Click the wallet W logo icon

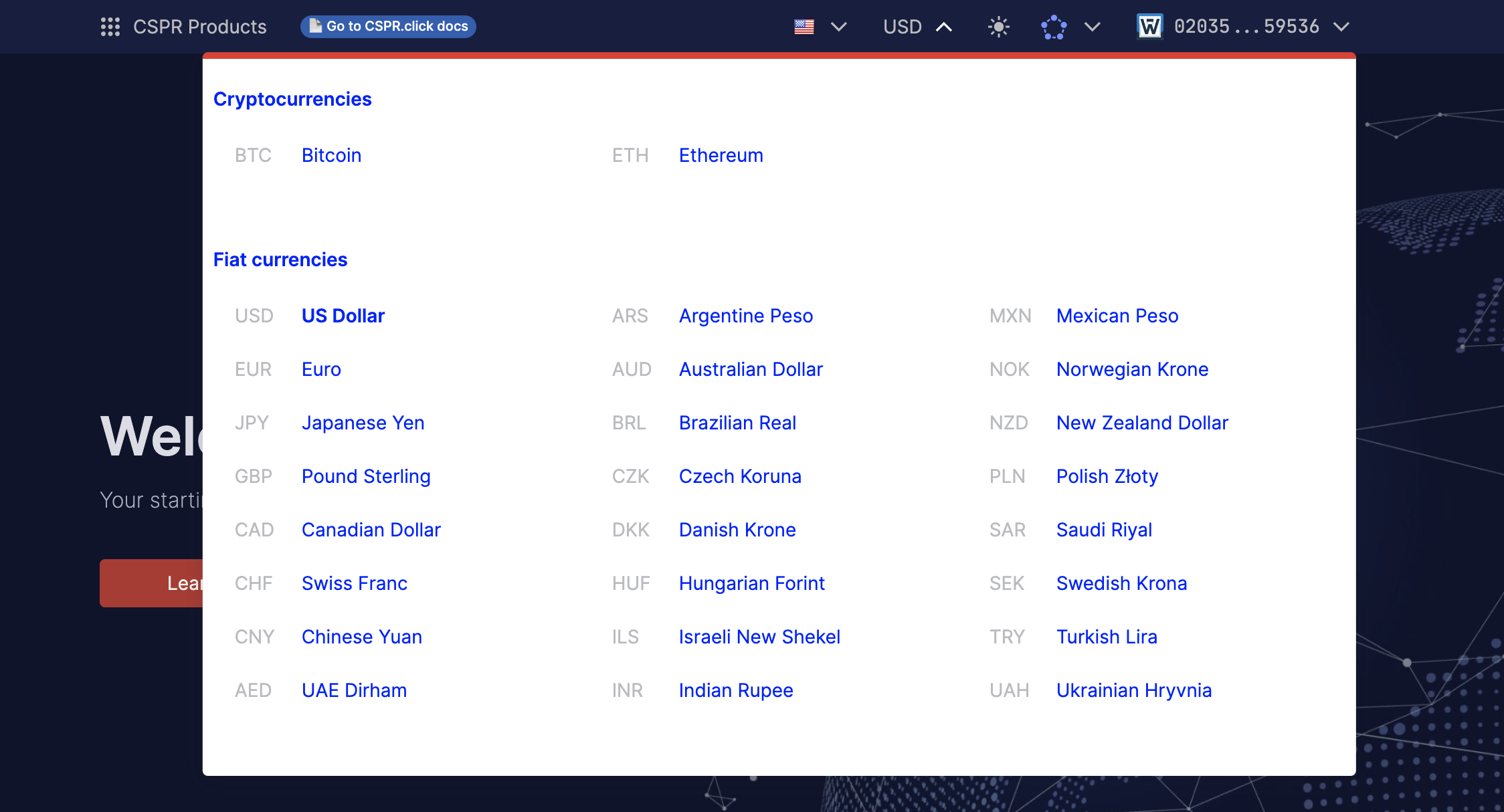coord(1150,27)
